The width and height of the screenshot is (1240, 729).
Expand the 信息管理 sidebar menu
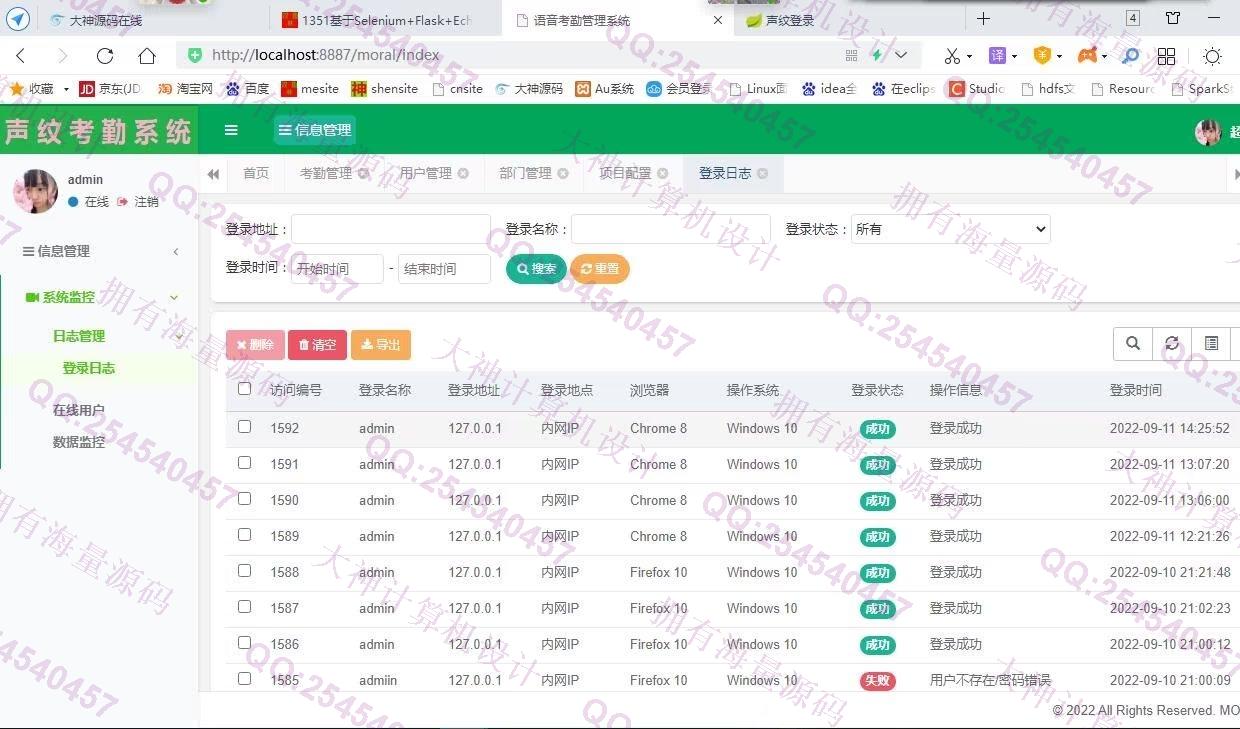[100, 251]
